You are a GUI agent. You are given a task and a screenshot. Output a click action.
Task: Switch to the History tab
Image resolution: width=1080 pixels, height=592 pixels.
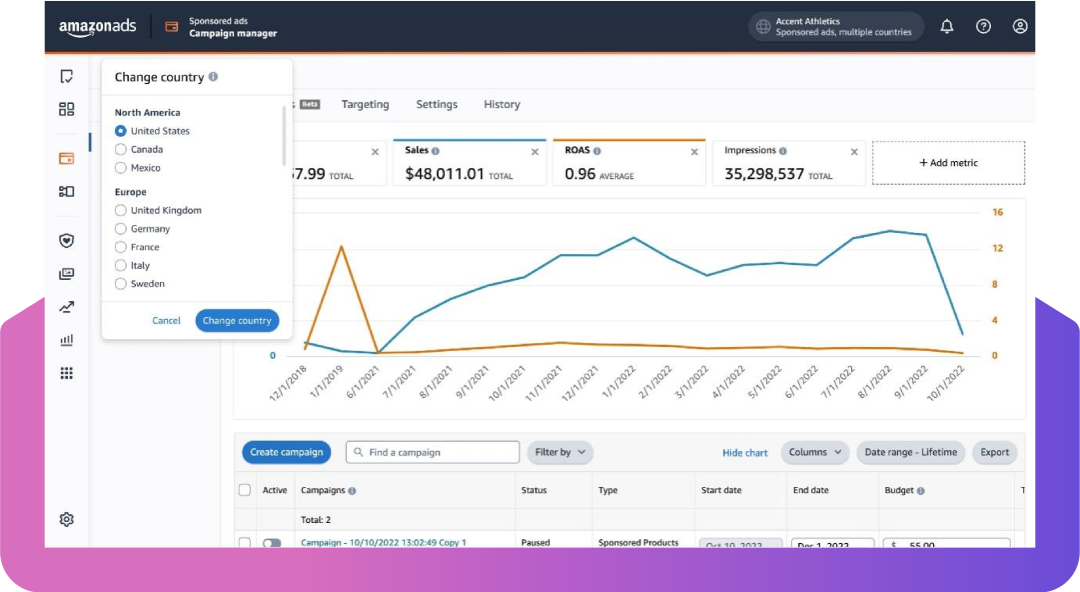pyautogui.click(x=501, y=104)
